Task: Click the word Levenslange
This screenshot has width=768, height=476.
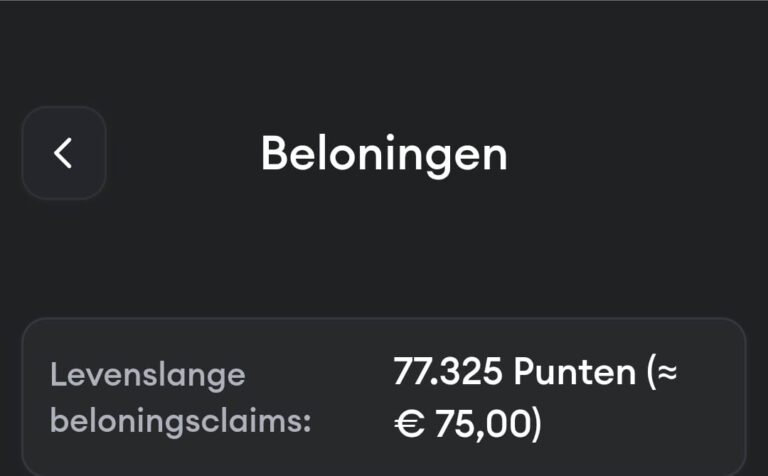Action: point(147,376)
